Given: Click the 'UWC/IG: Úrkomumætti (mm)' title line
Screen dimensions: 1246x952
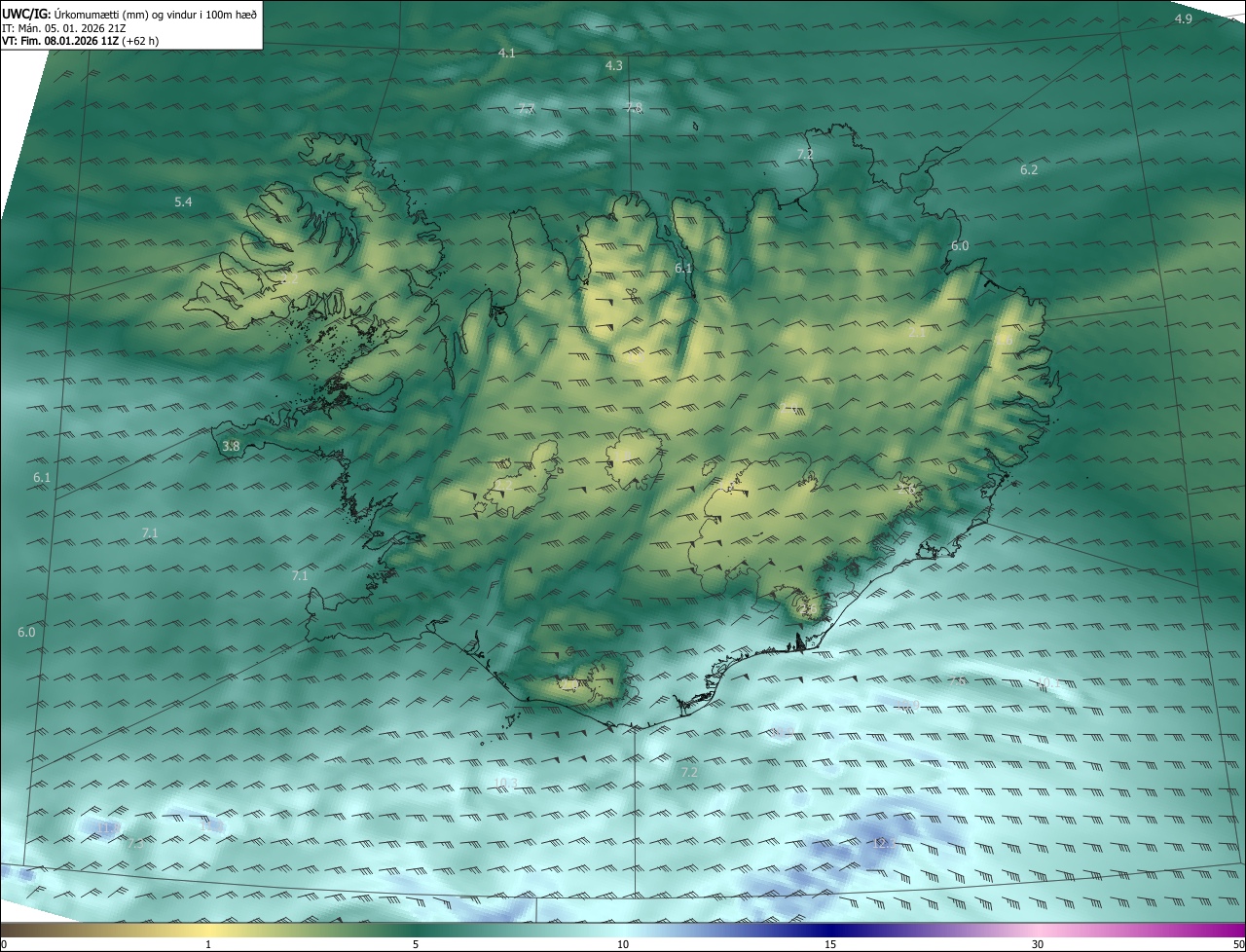Looking at the screenshot, I should click(129, 14).
